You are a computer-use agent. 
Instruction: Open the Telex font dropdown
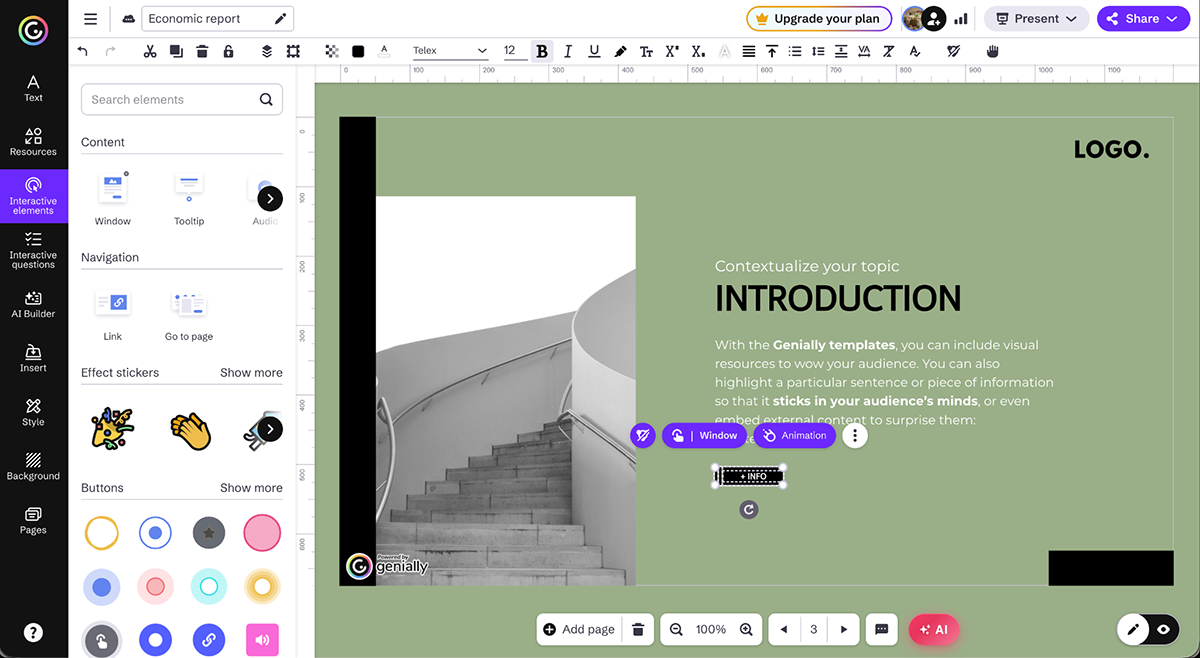tap(450, 51)
